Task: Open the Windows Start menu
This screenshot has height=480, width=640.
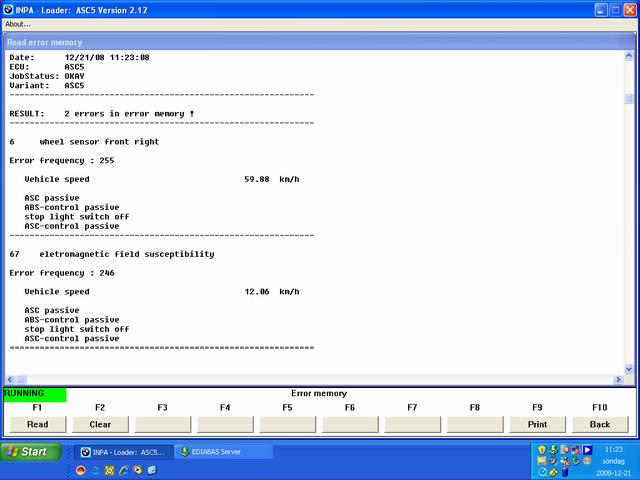Action: click(x=28, y=452)
